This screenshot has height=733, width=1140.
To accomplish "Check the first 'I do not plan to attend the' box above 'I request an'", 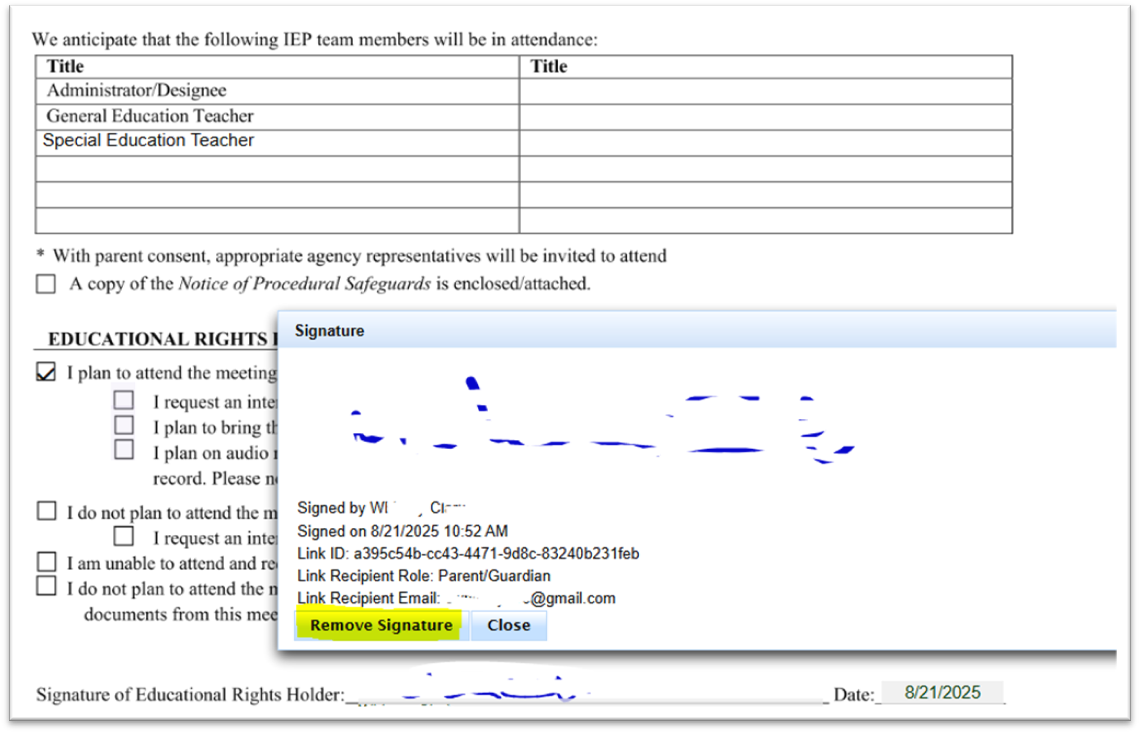I will pos(47,511).
